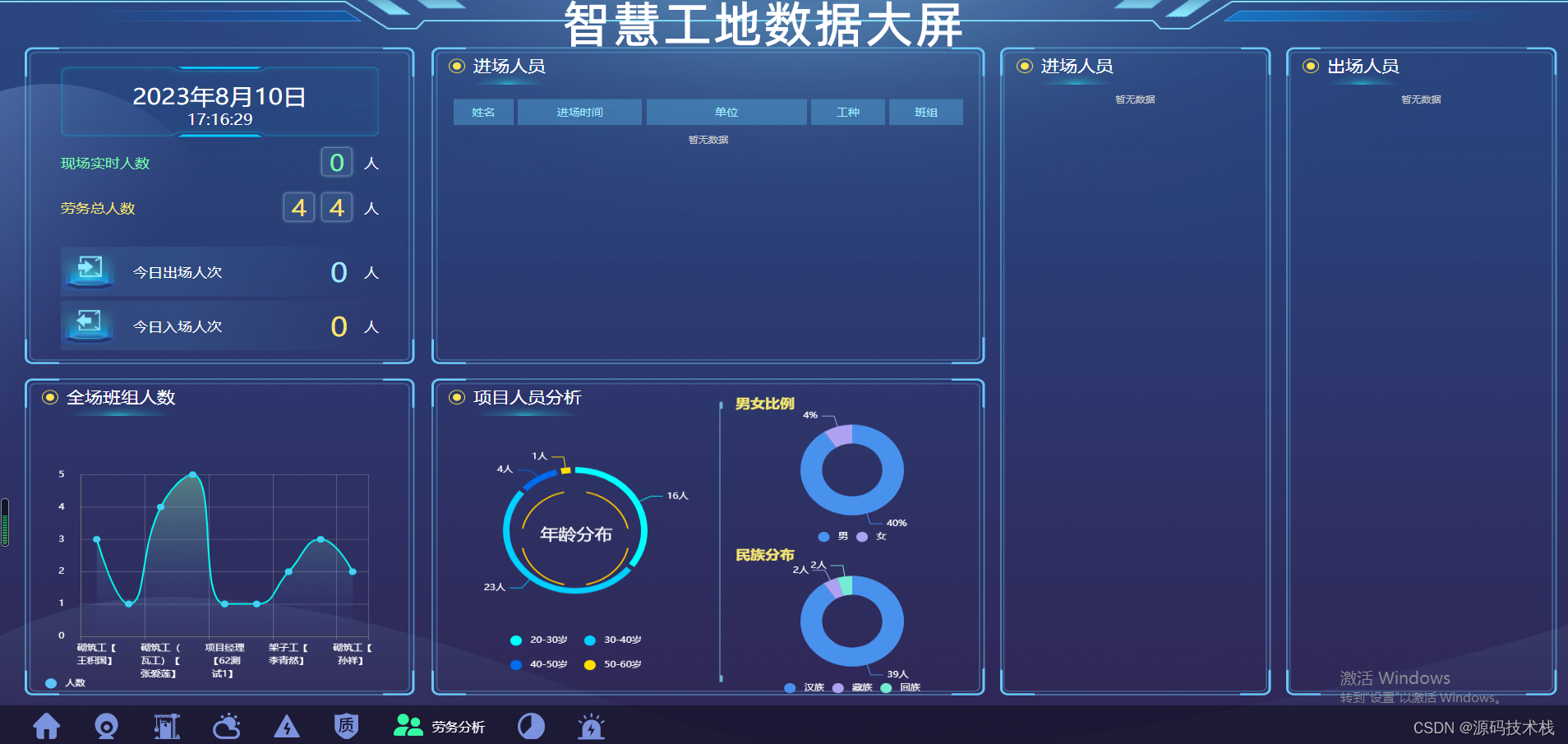The height and width of the screenshot is (744, 1568).
Task: Click the 项目经理【62测试1】 axis label
Action: tap(224, 660)
